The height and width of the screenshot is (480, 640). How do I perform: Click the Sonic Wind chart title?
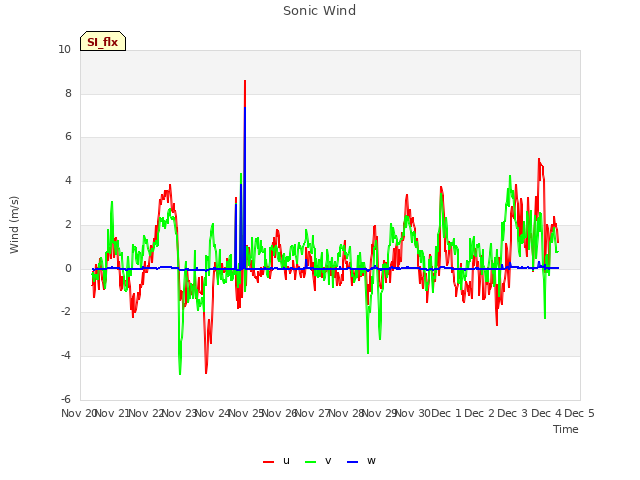coord(319,11)
